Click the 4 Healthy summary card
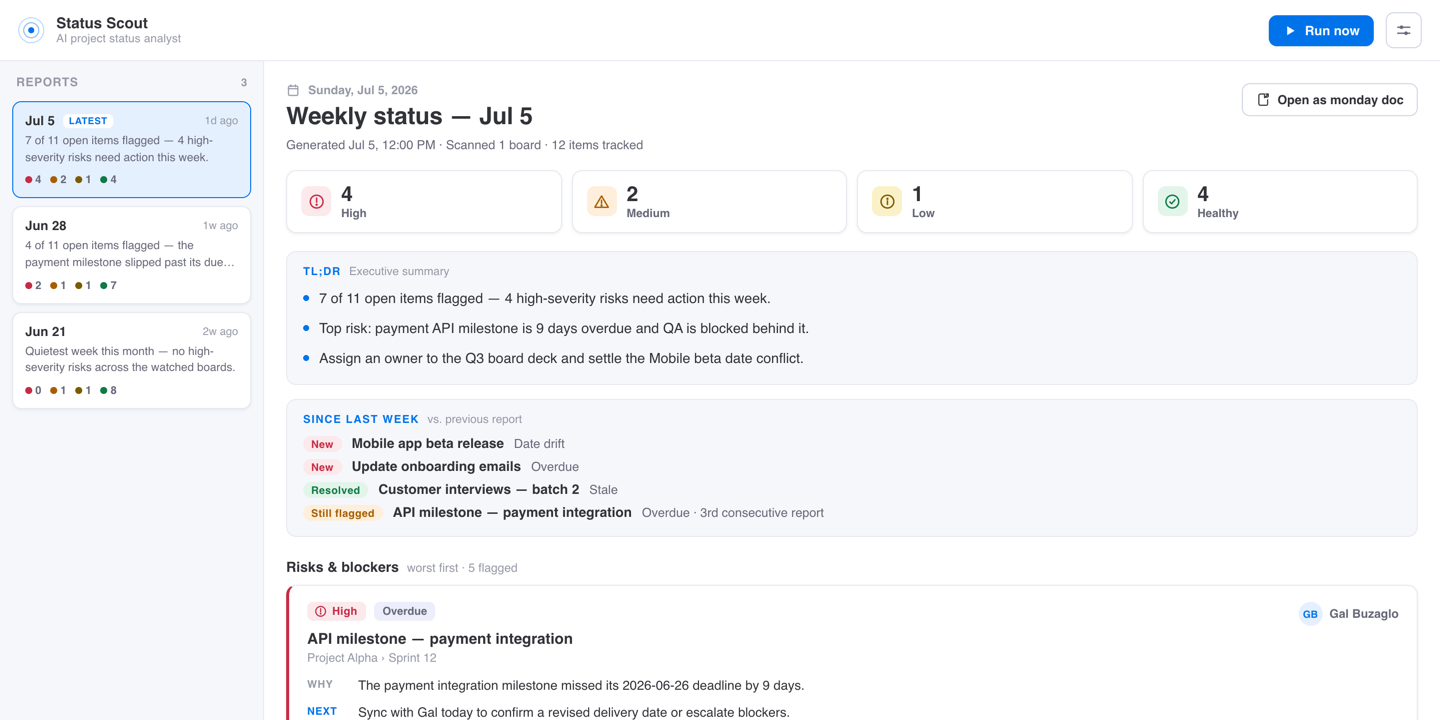The height and width of the screenshot is (720, 1440). 1280,201
